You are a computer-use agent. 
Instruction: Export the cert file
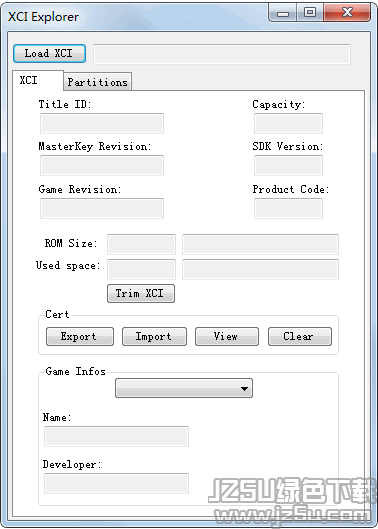click(80, 336)
